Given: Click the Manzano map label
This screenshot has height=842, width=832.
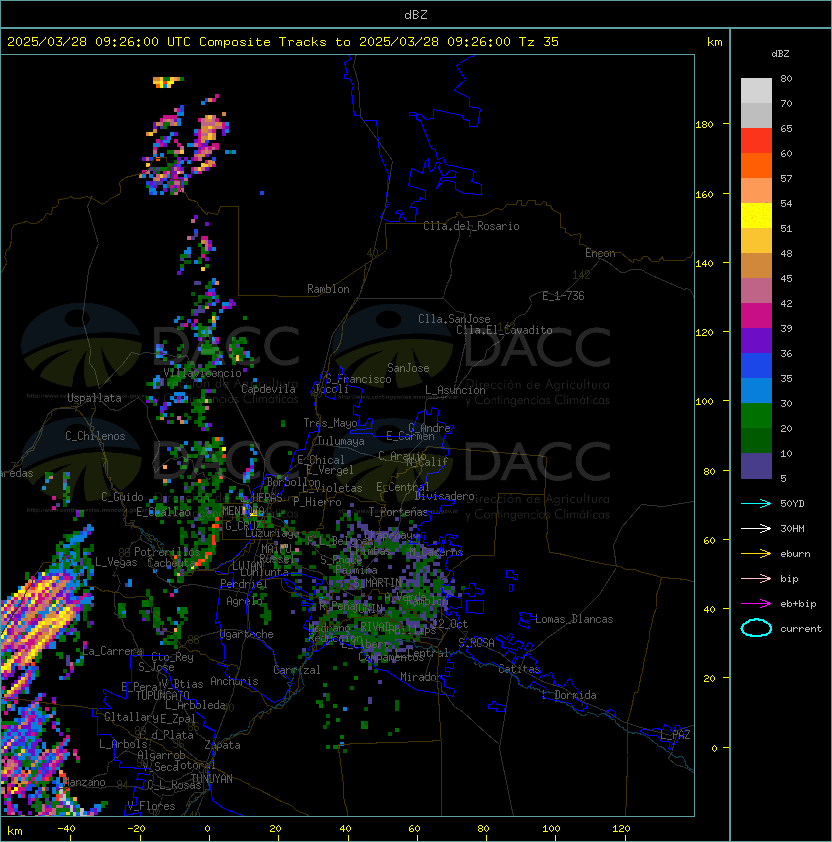Looking at the screenshot, I should tap(84, 782).
